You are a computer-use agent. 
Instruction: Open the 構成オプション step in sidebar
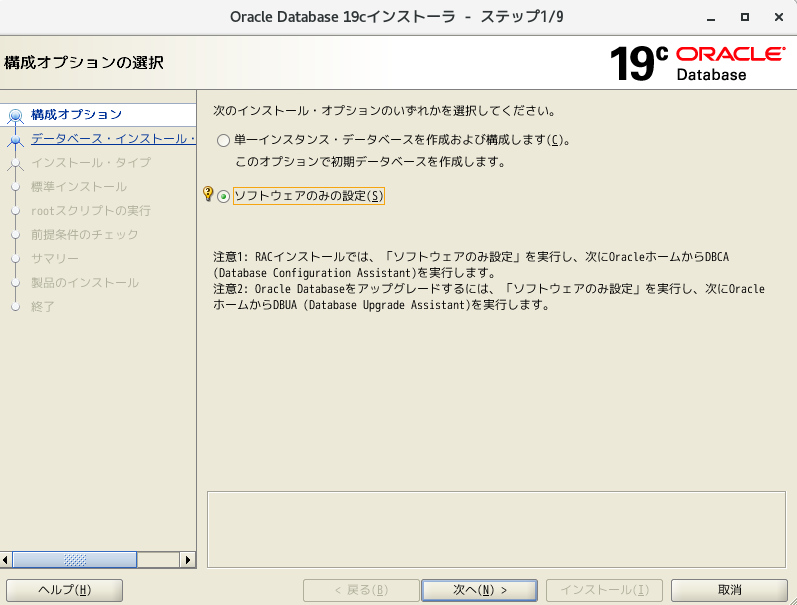(x=76, y=114)
